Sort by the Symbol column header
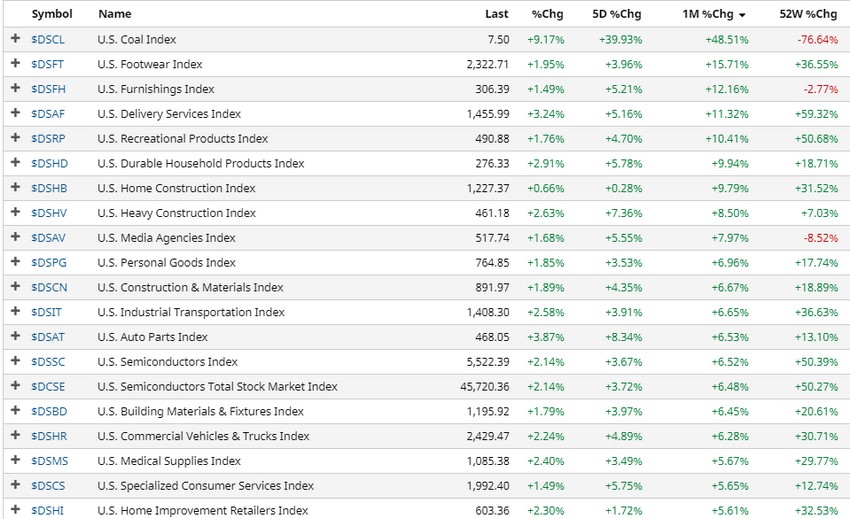This screenshot has height=519, width=850. point(52,14)
